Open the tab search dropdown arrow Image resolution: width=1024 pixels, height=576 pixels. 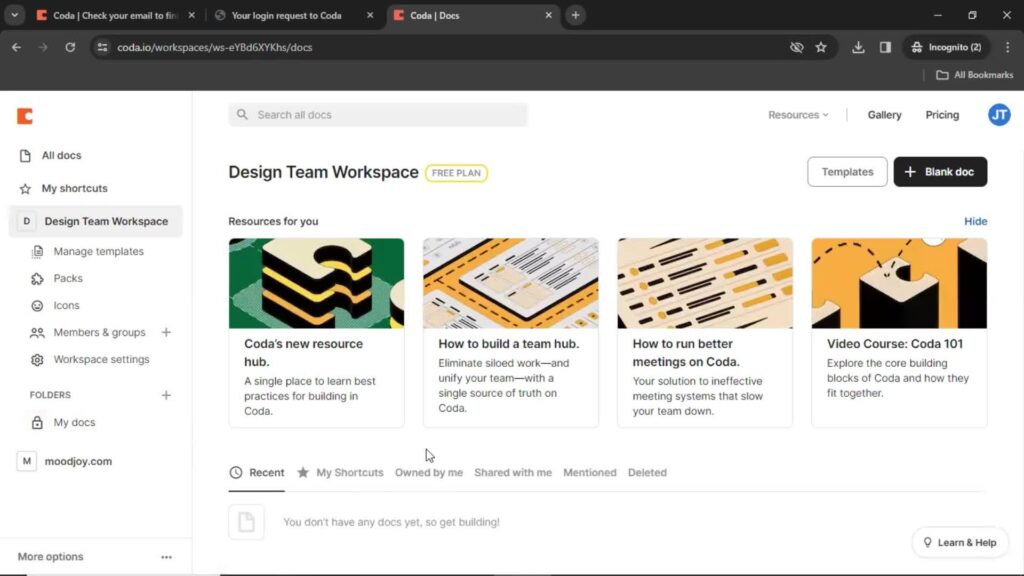click(14, 16)
